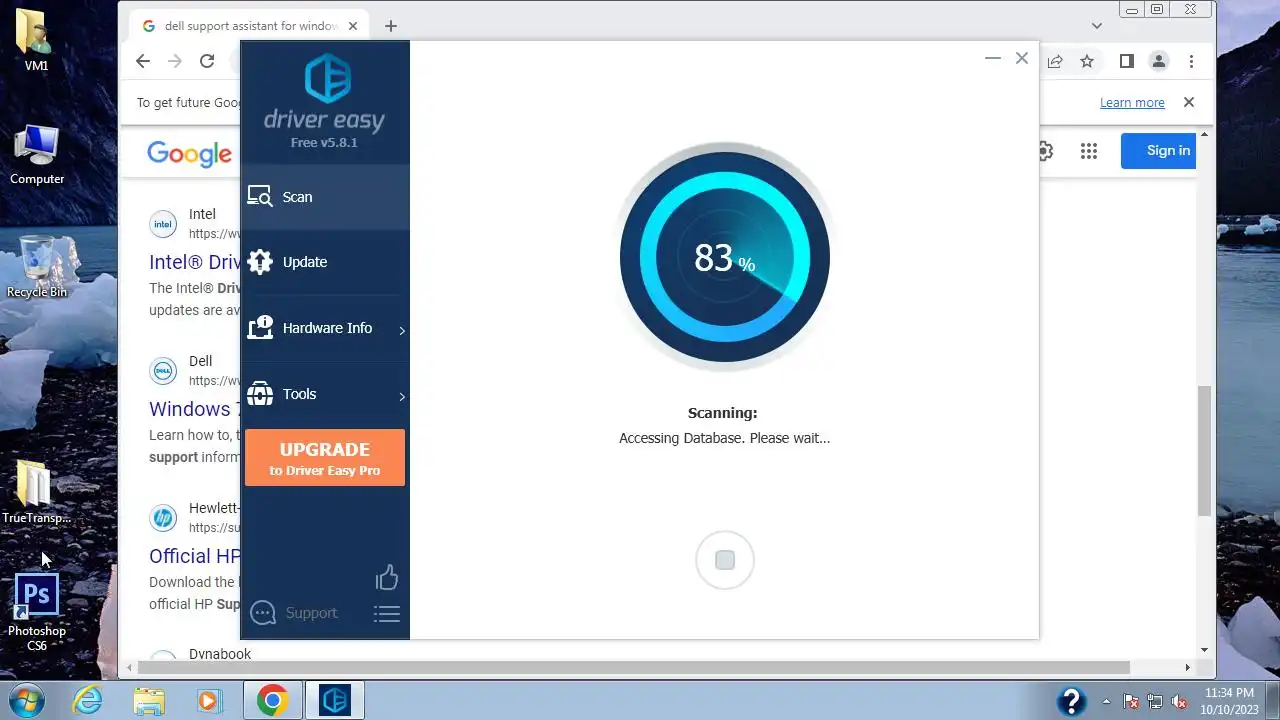This screenshot has width=1280, height=720.
Task: Expand the Hardware Info submenu arrow
Action: pyautogui.click(x=402, y=330)
